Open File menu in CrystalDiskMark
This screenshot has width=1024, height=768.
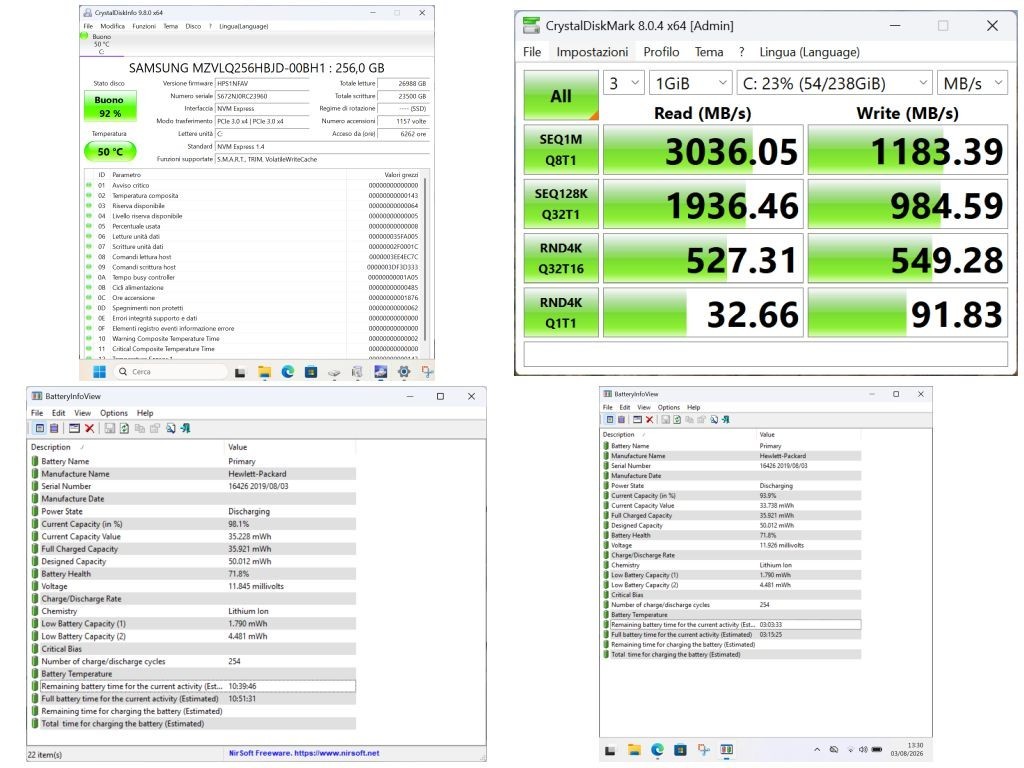[x=532, y=52]
